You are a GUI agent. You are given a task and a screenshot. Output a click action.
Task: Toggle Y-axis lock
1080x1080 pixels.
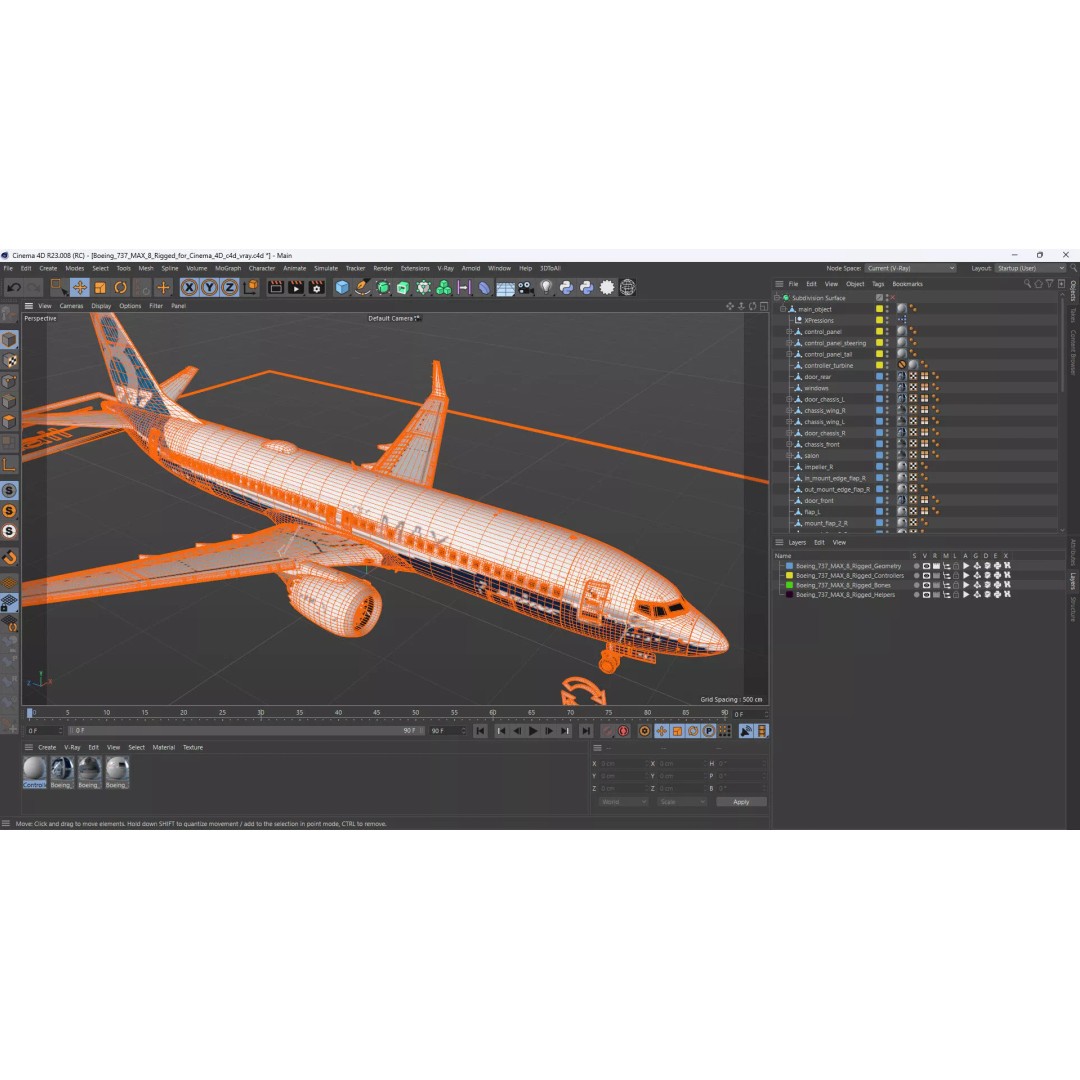[209, 288]
